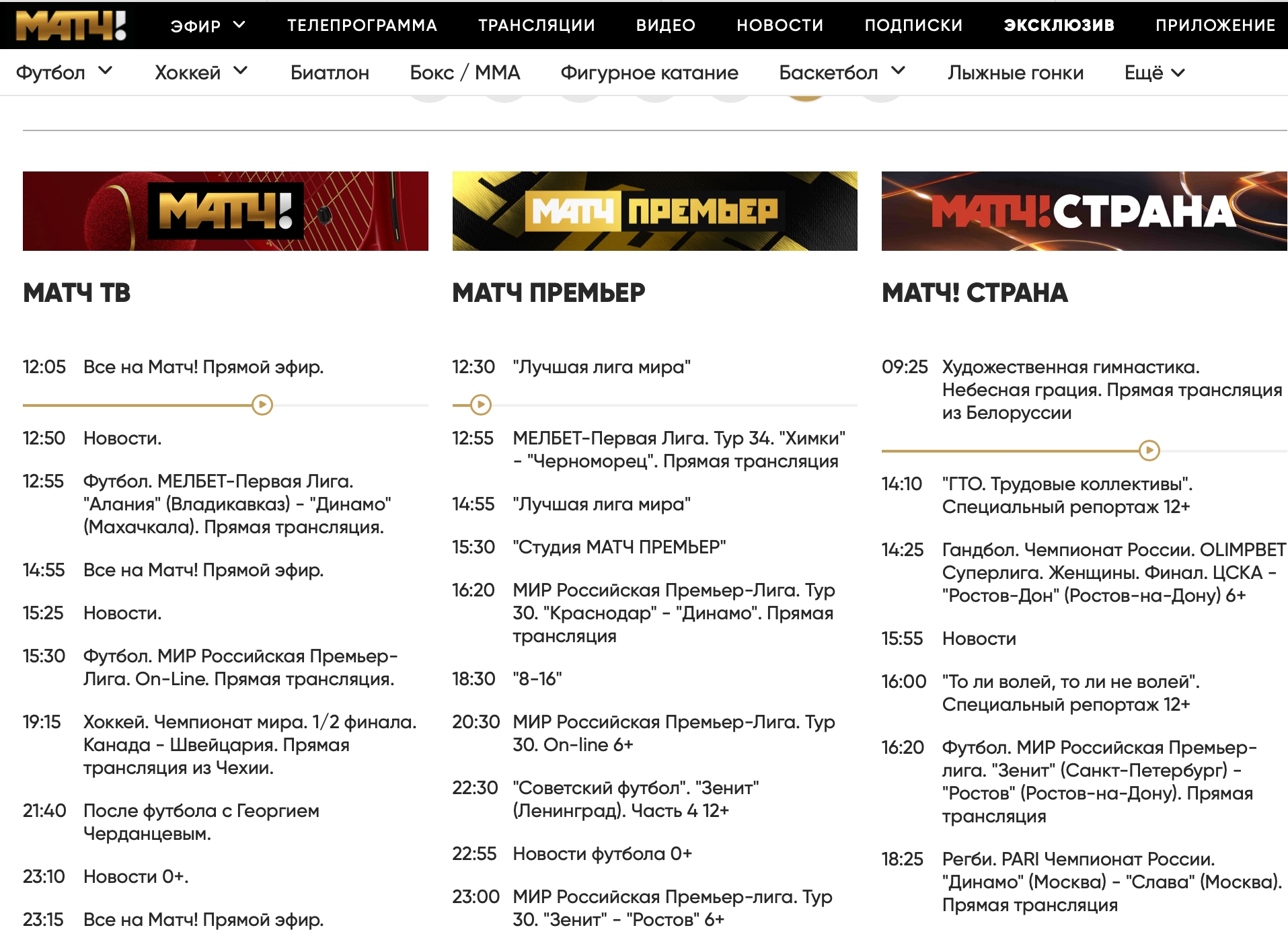Open ПРИЛОЖЕНИЕ menu item
Screen dimensions: 1288x934
[x=1215, y=25]
